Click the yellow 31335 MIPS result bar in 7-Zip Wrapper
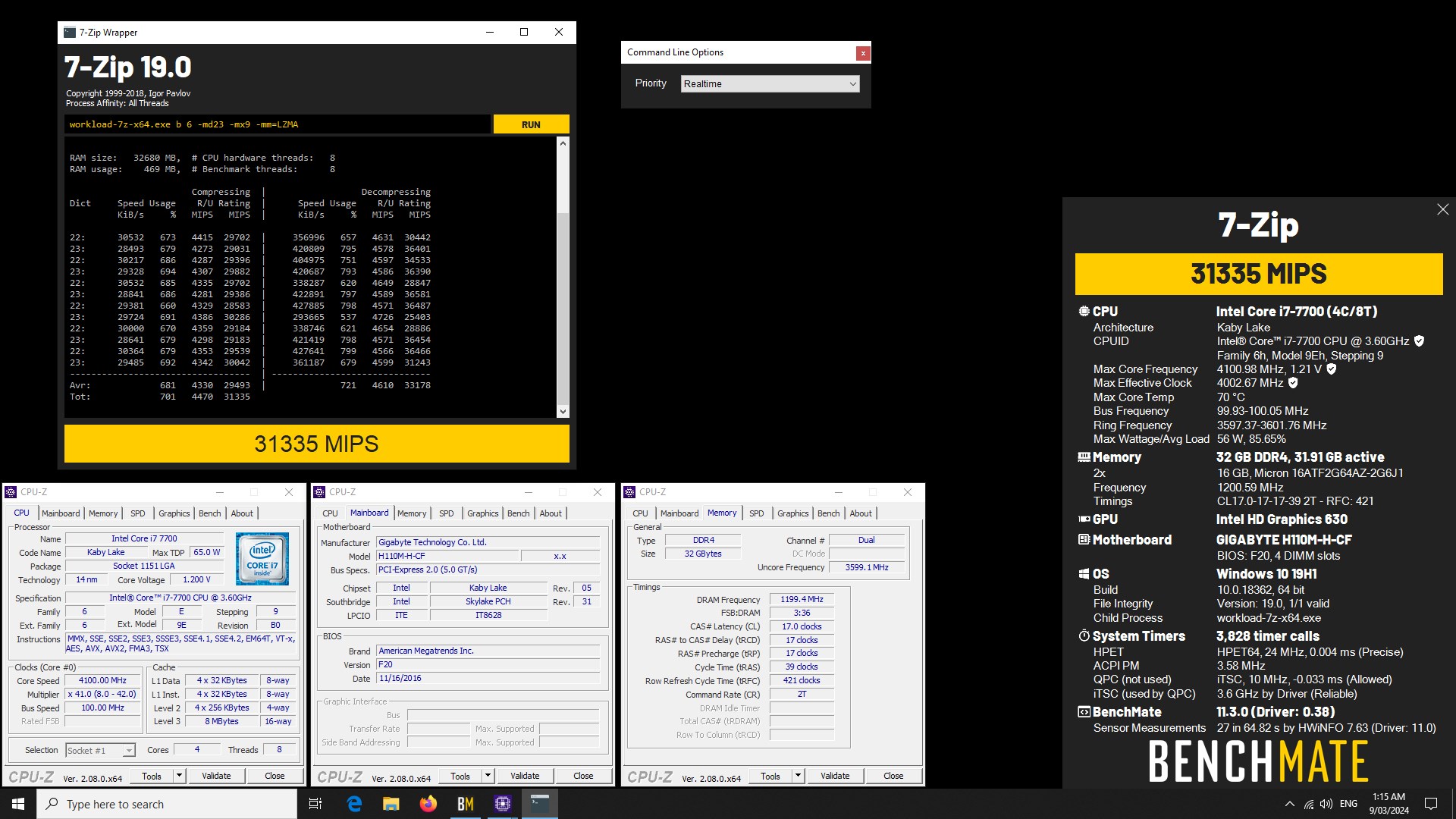This screenshot has width=1456, height=819. 316,444
